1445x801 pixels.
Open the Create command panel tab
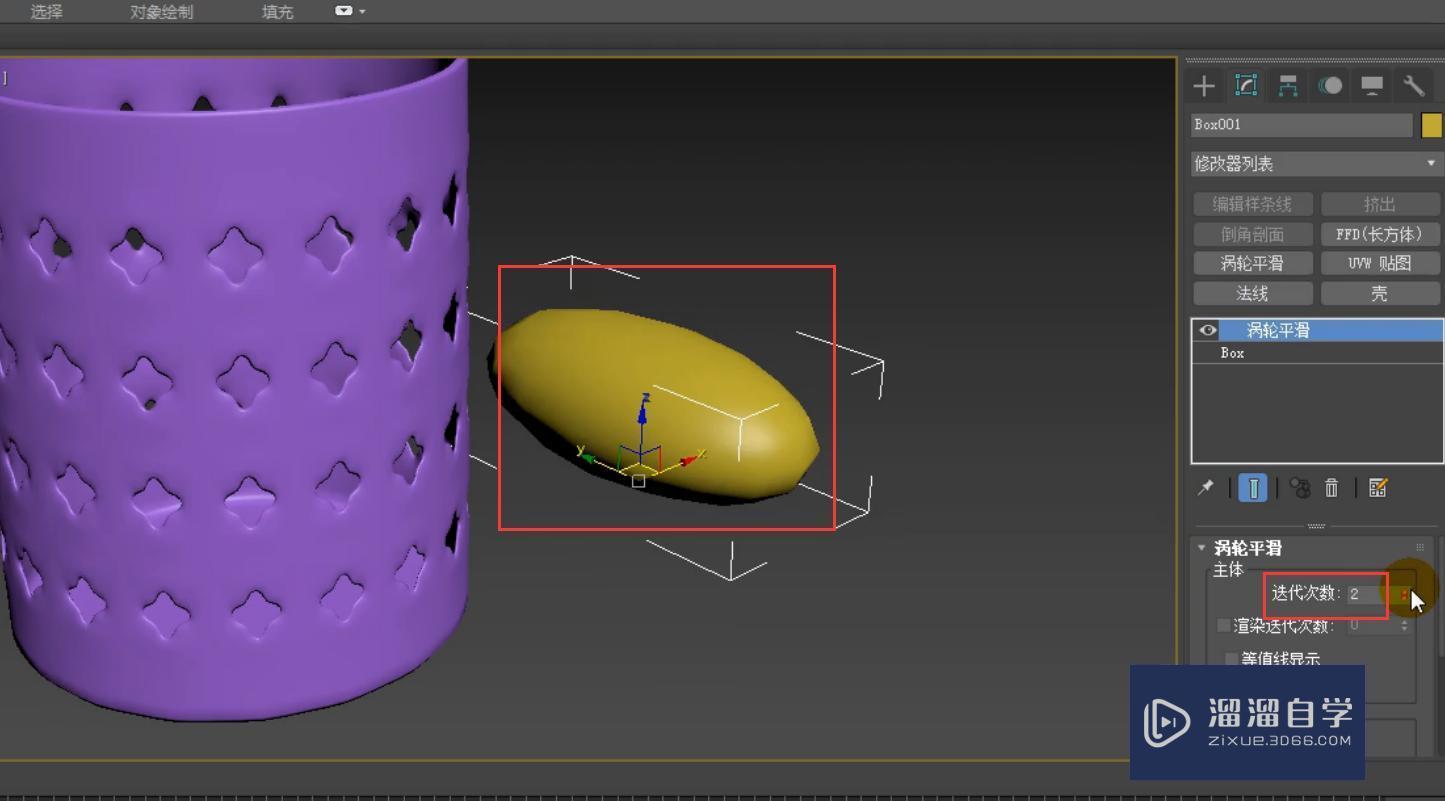point(1204,86)
